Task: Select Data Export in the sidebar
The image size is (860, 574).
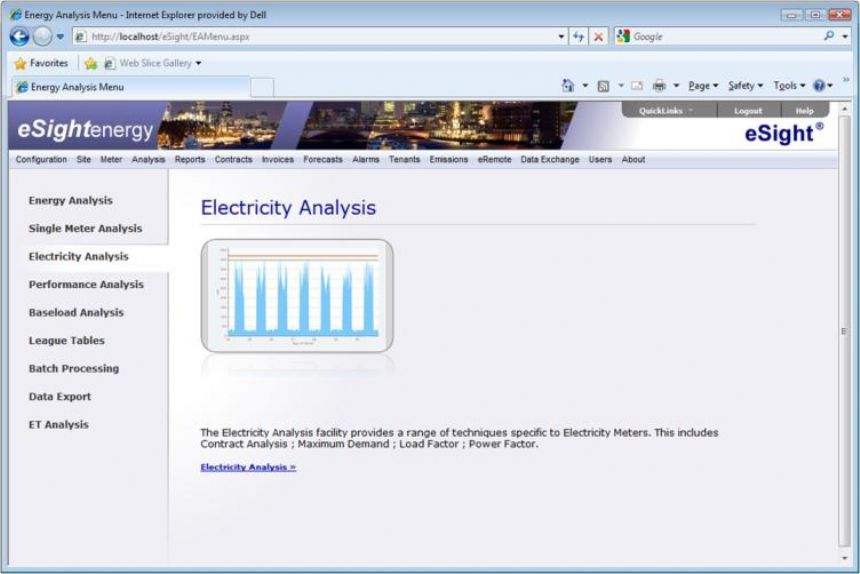Action: 60,396
